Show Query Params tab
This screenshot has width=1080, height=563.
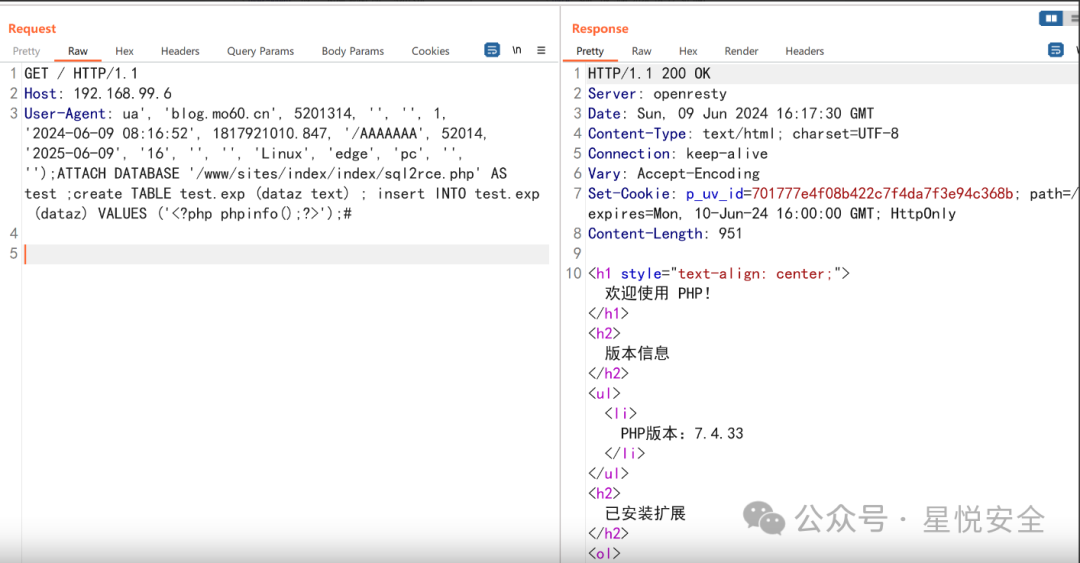pos(260,51)
